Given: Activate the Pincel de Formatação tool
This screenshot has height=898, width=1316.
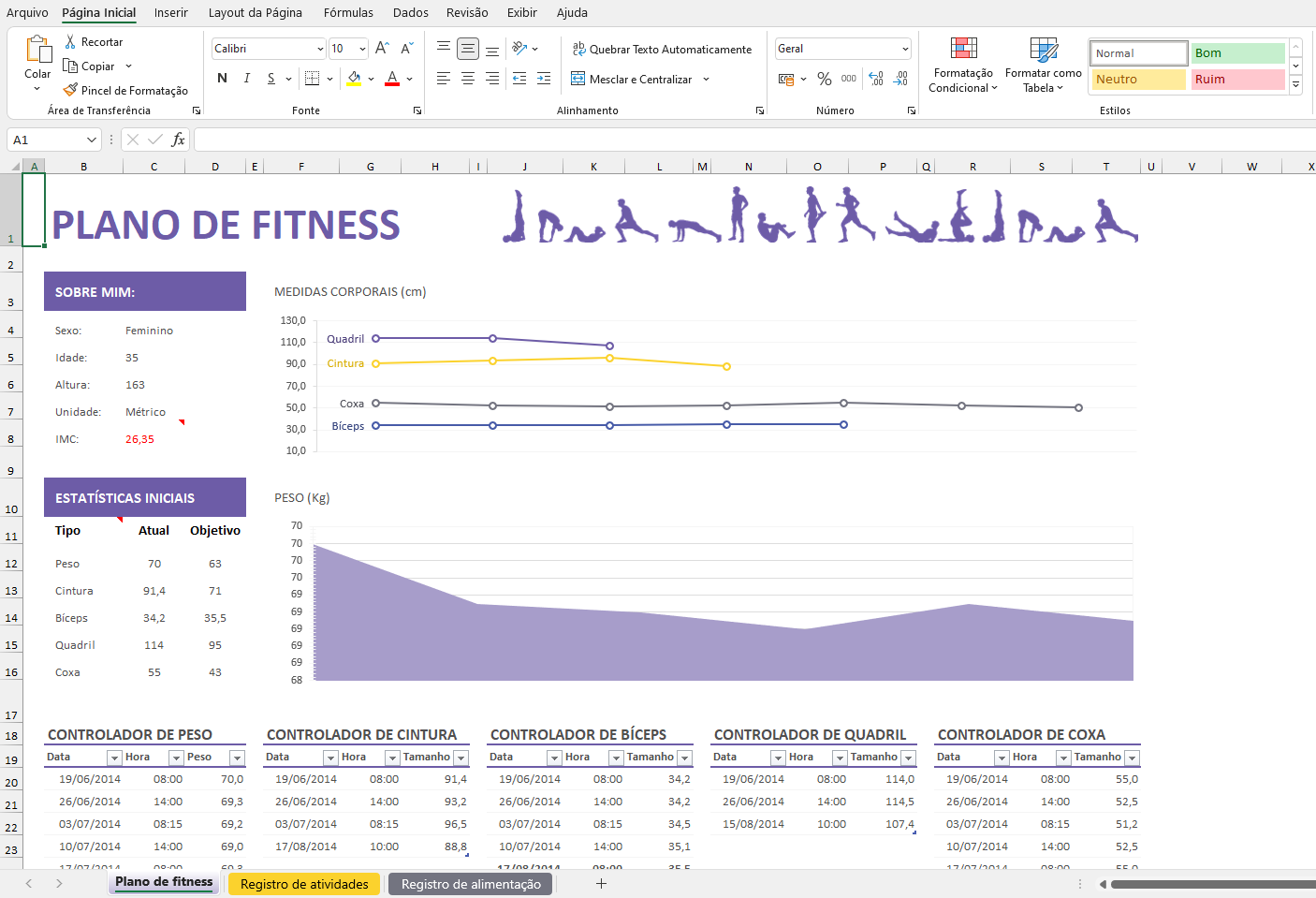Looking at the screenshot, I should pos(125,91).
